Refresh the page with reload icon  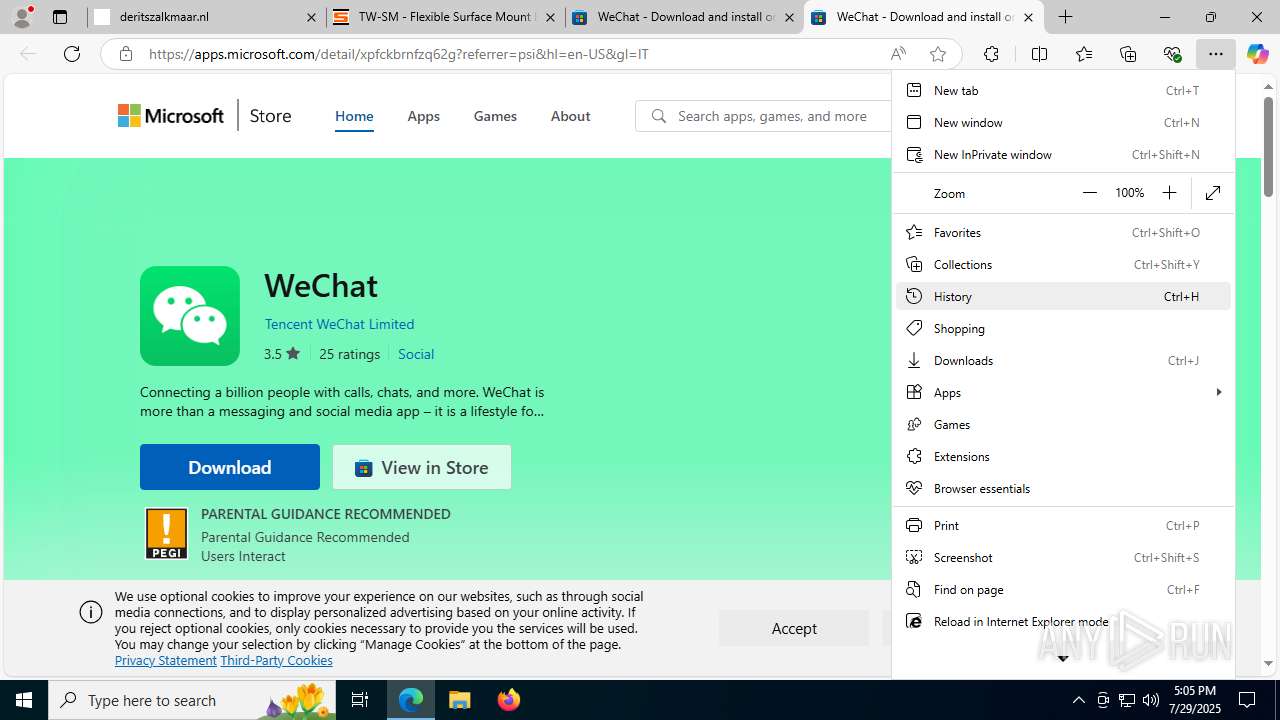pyautogui.click(x=72, y=54)
